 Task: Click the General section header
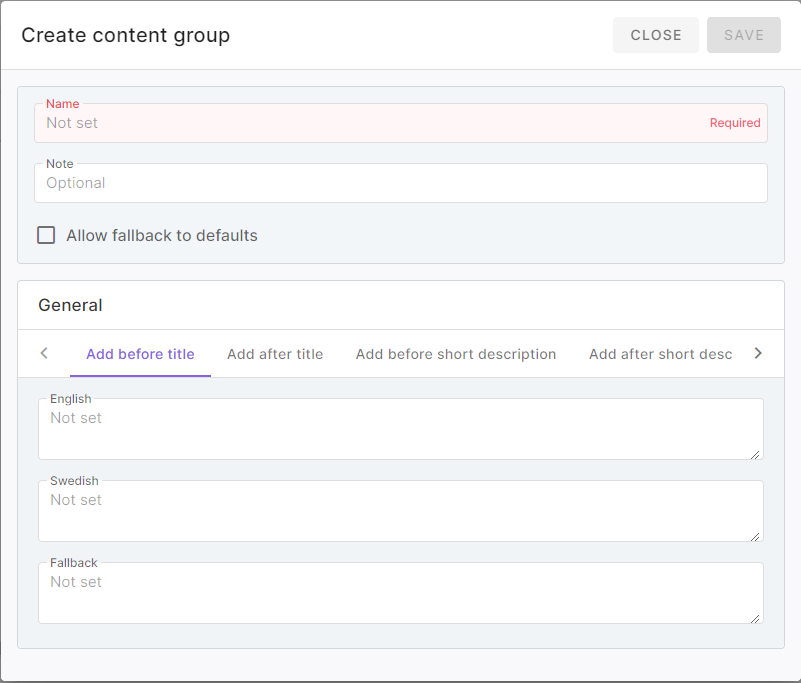(70, 305)
